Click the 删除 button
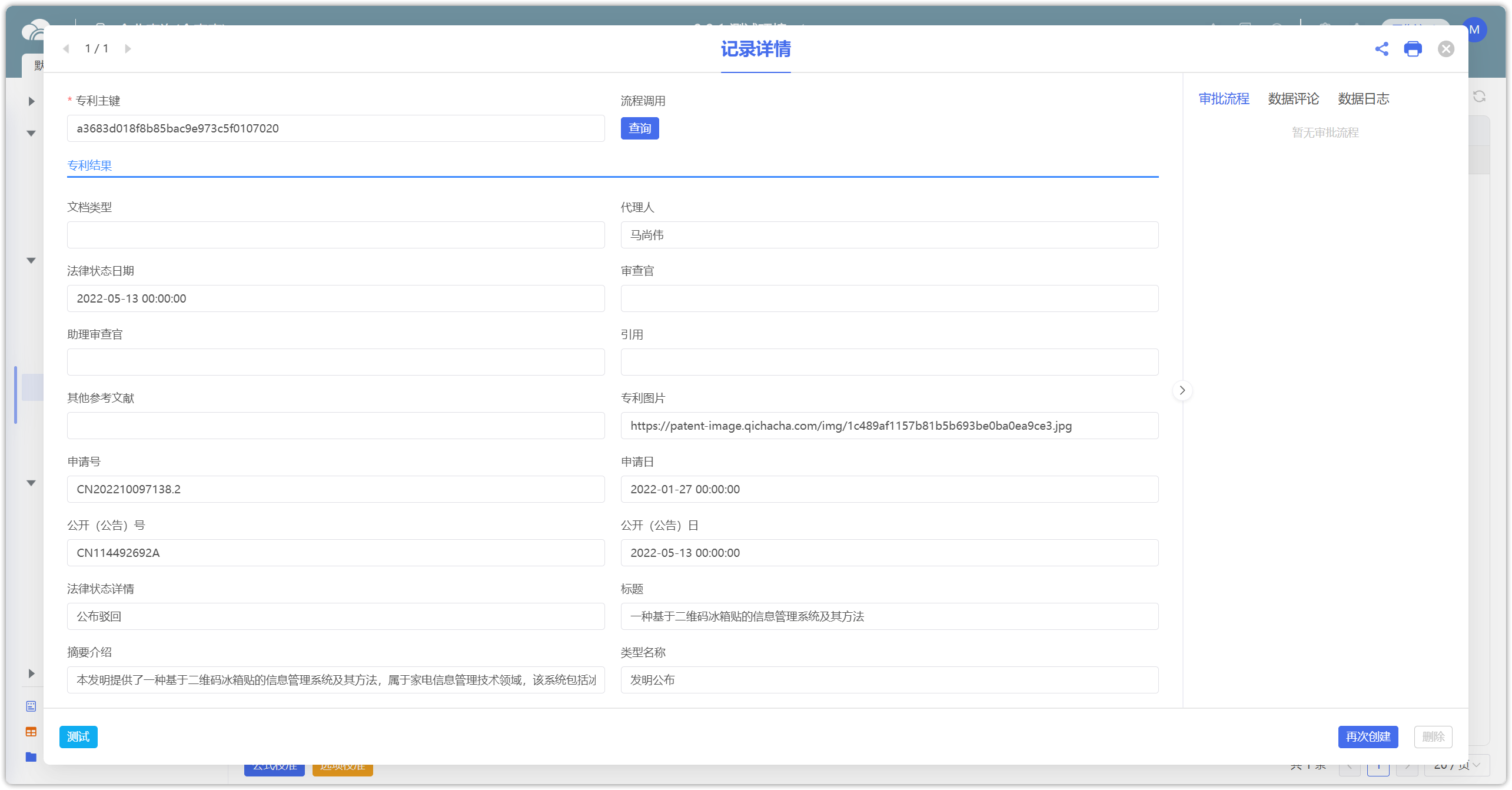 click(x=1433, y=736)
